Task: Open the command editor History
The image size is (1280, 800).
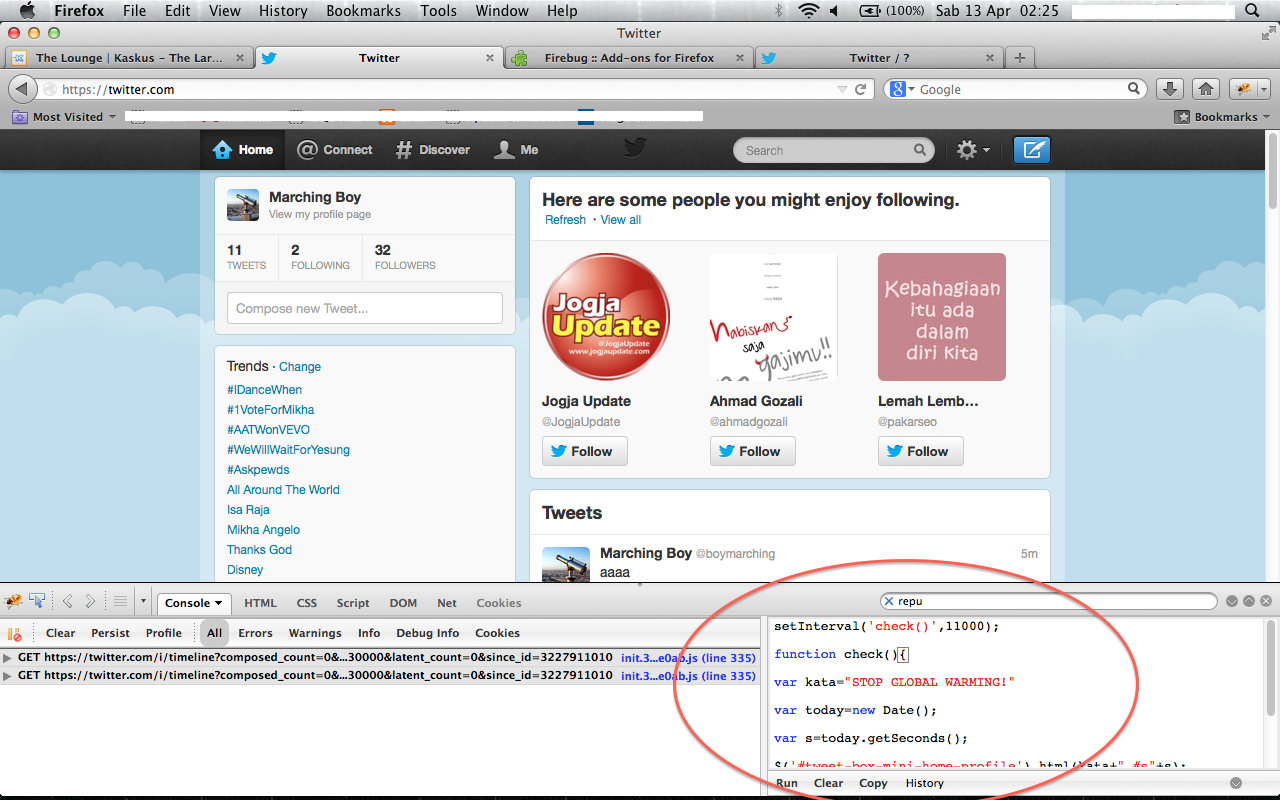Action: [x=924, y=783]
